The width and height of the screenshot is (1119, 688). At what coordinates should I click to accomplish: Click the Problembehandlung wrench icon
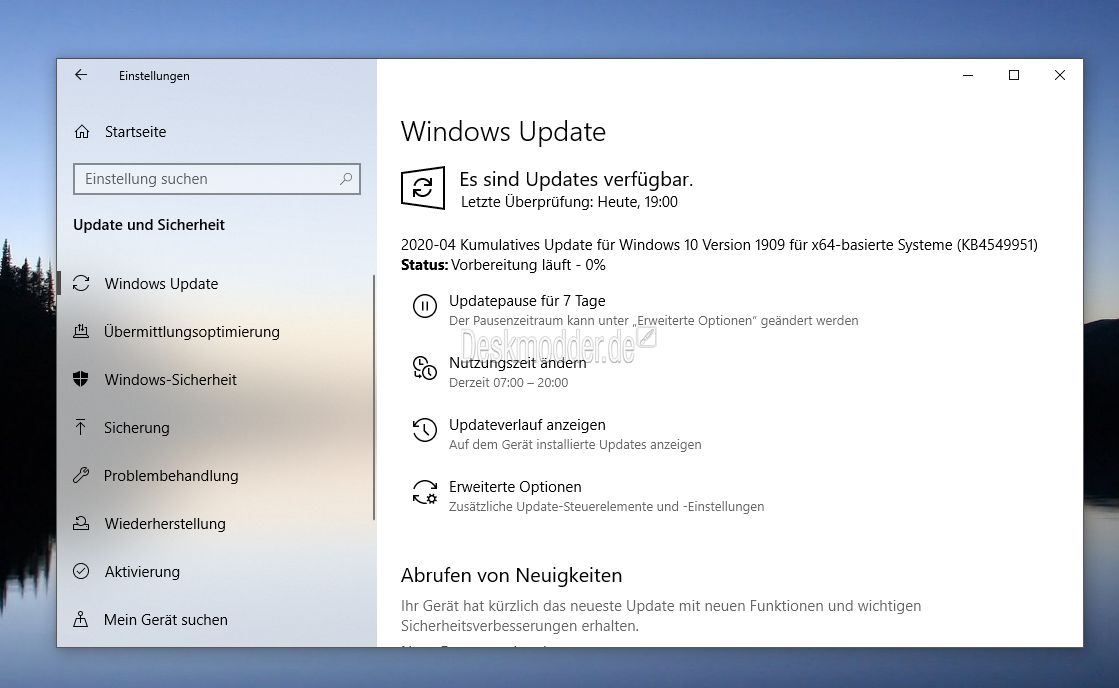(x=81, y=475)
